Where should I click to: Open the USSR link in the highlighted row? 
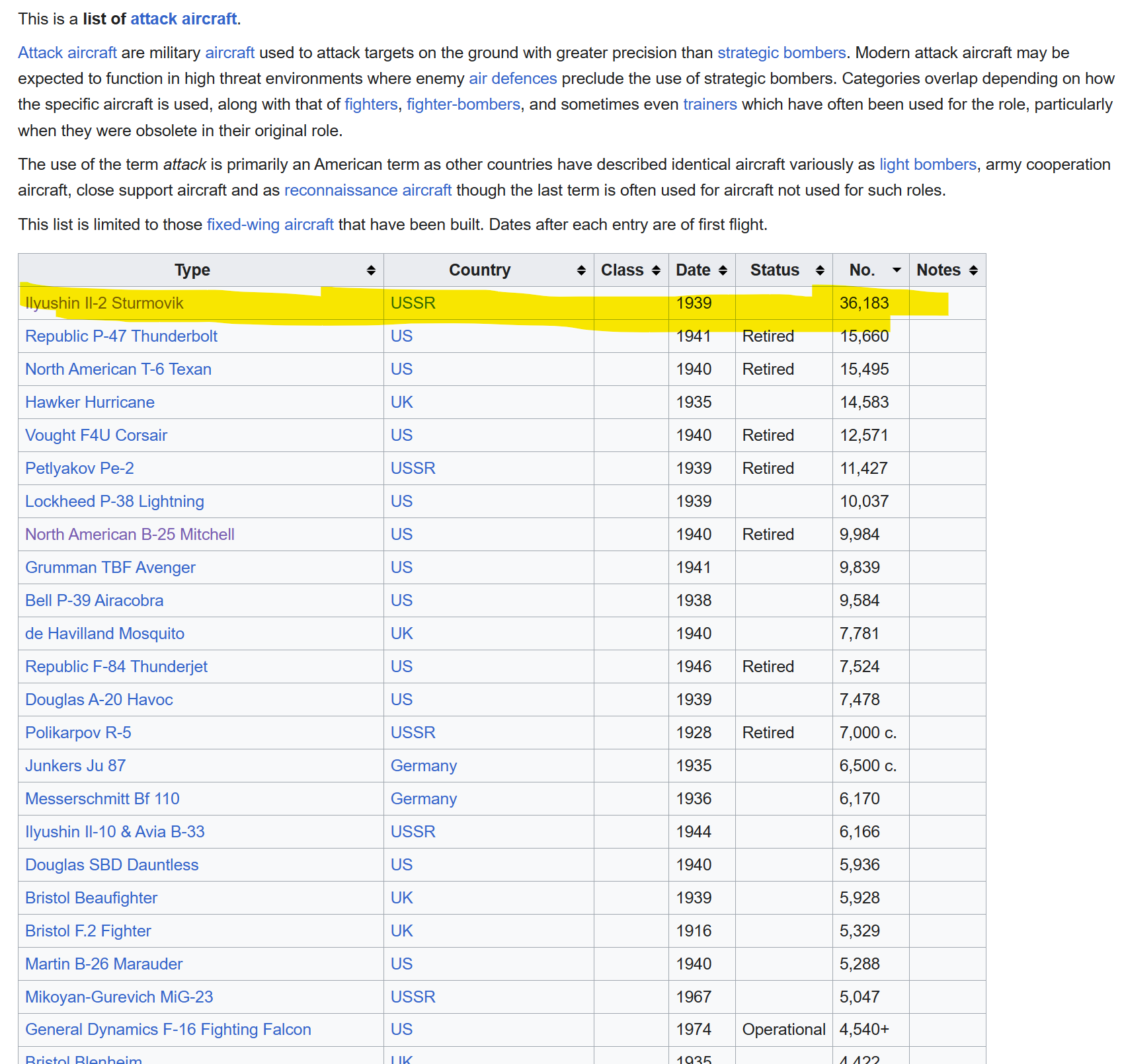click(413, 303)
